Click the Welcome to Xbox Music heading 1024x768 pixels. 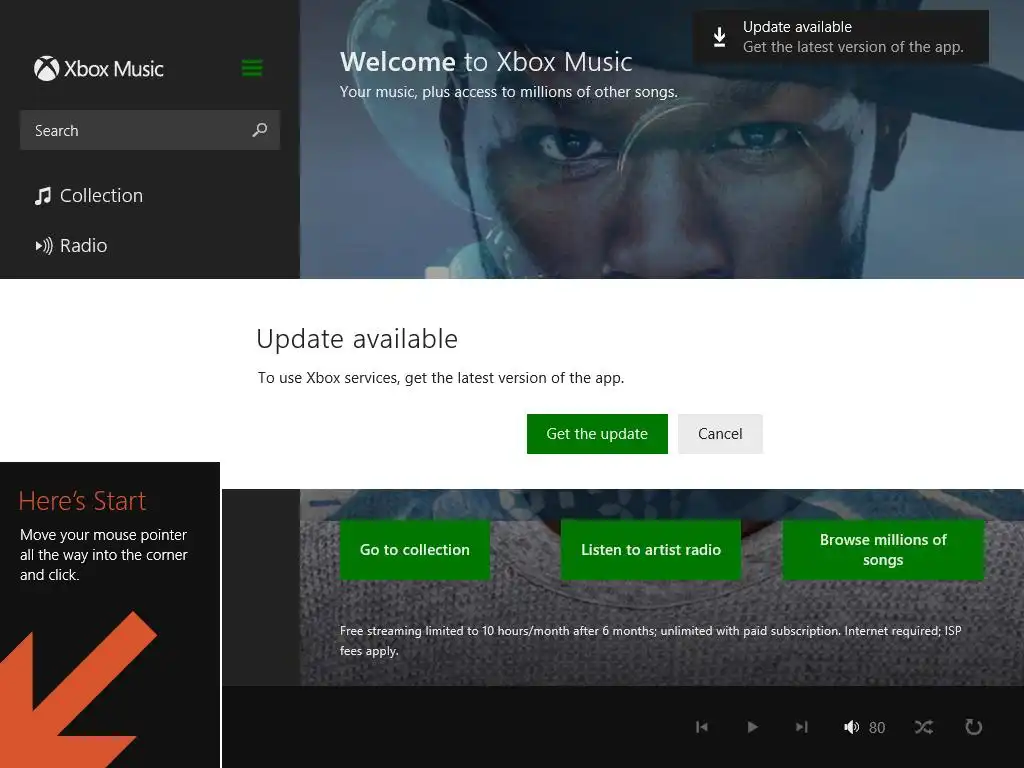(x=486, y=62)
